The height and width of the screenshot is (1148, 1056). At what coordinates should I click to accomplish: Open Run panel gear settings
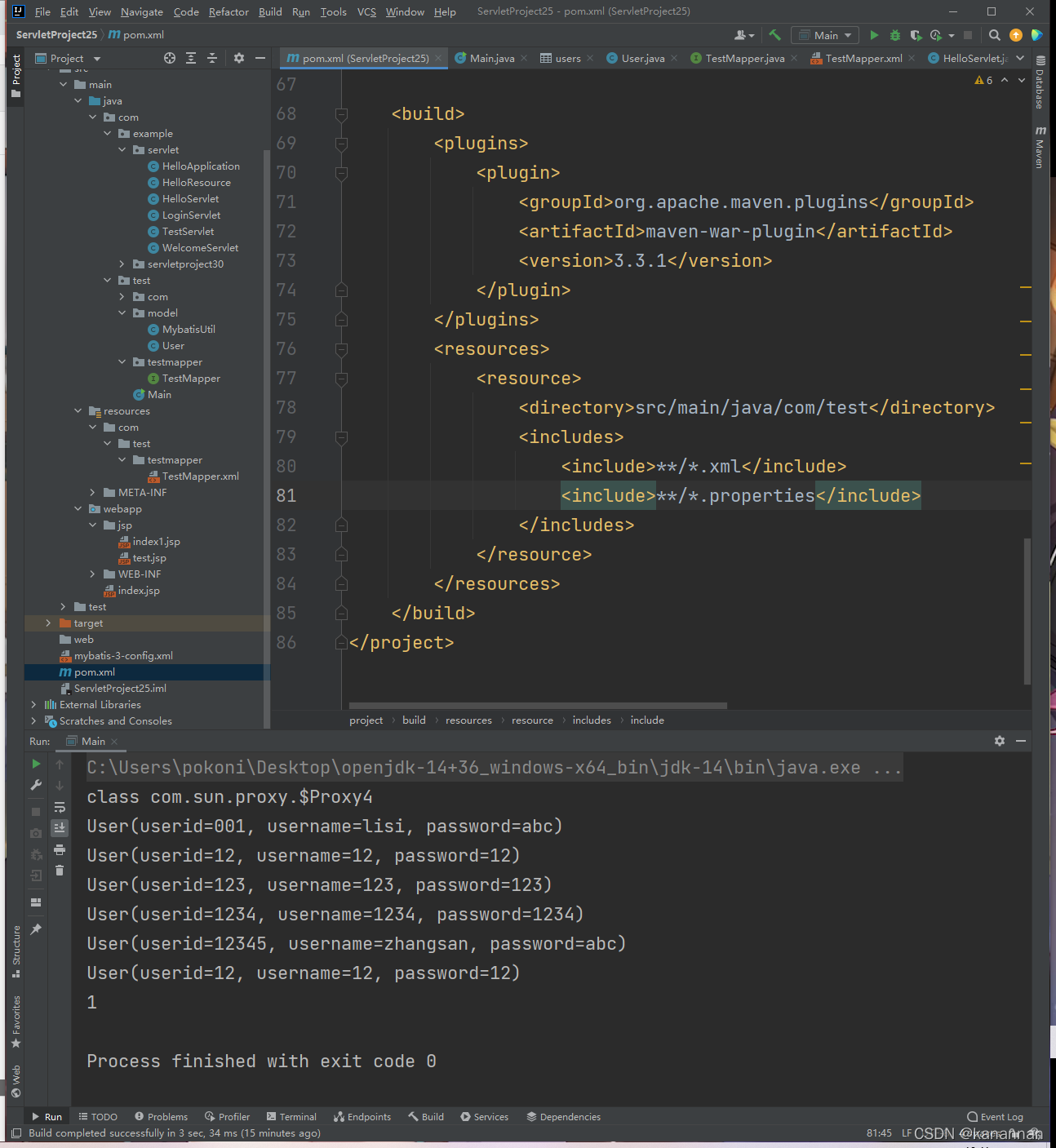tap(1000, 741)
